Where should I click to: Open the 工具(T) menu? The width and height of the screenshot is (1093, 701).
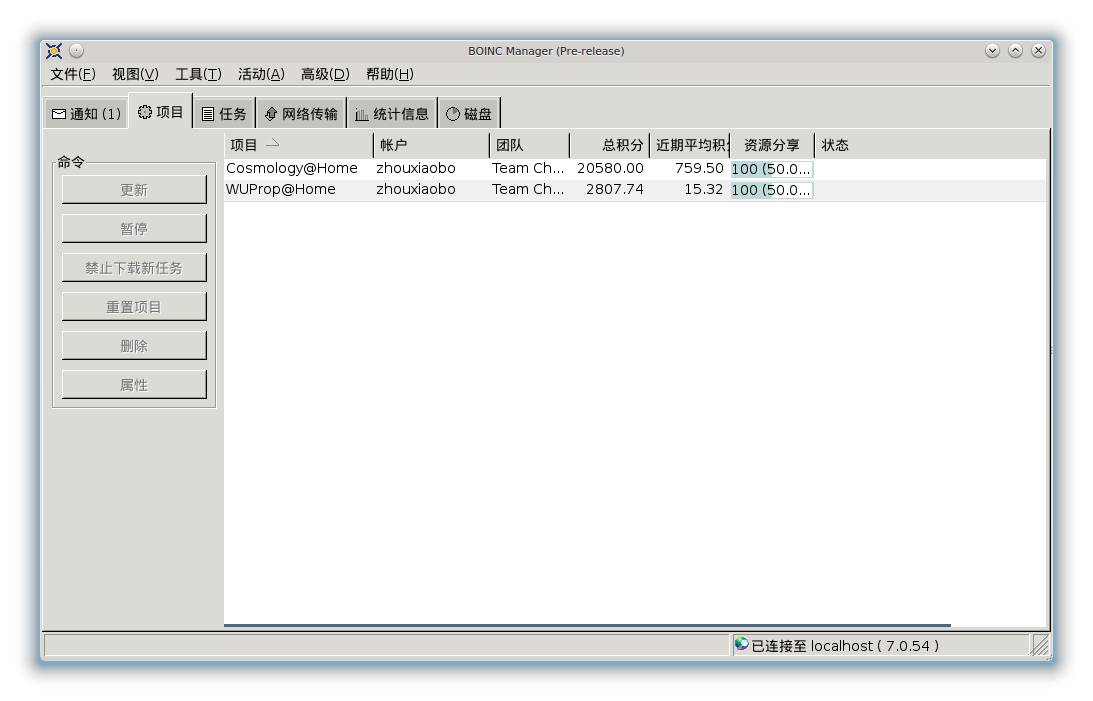(198, 74)
